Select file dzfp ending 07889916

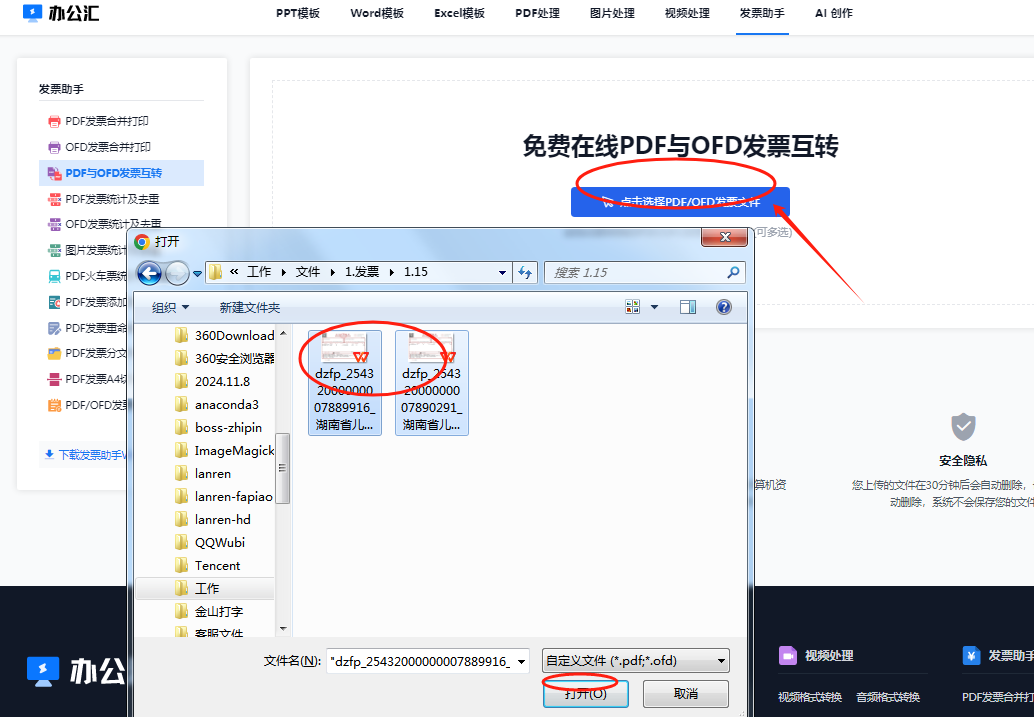[345, 383]
